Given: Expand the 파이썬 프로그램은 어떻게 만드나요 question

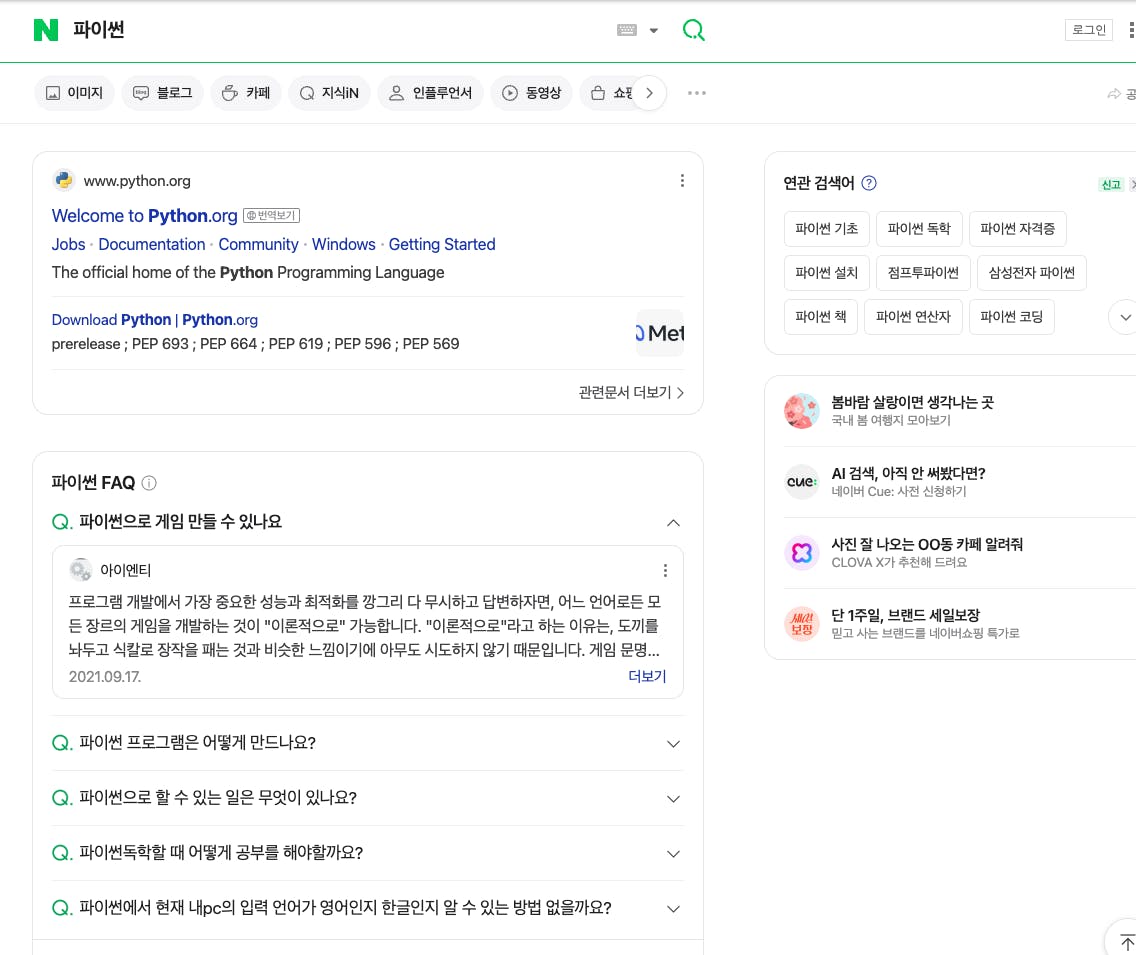Looking at the screenshot, I should tap(673, 744).
